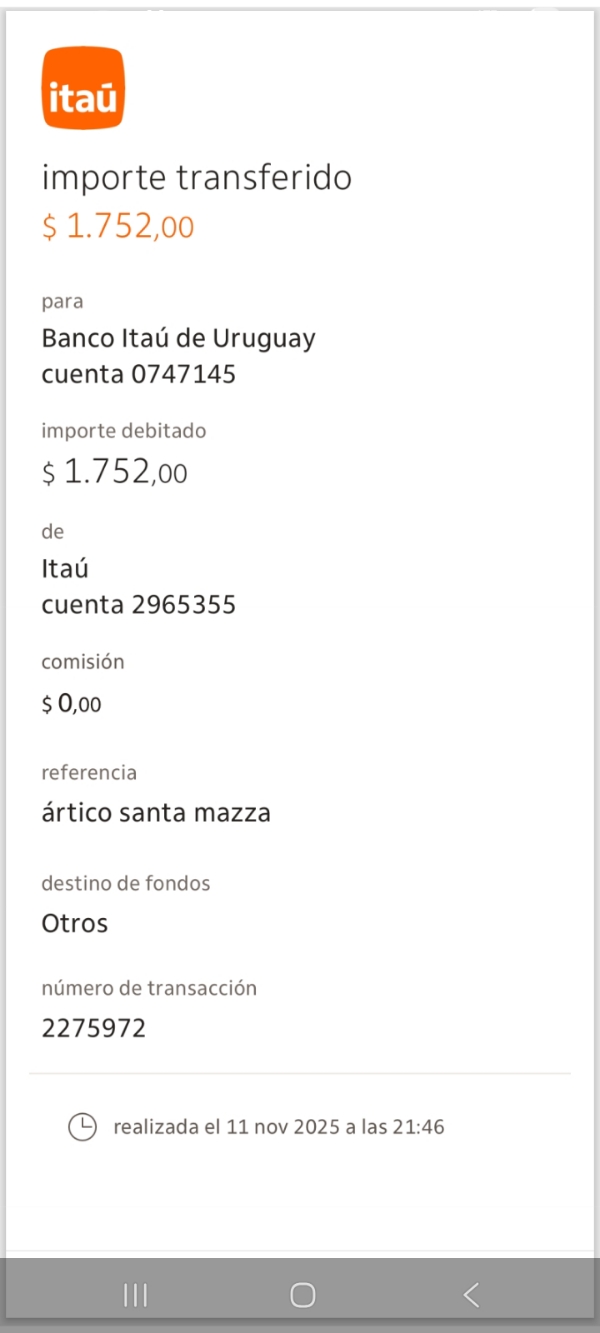Select the orange transferred amount $ 1.752,00
The image size is (600, 1333).
(x=118, y=227)
